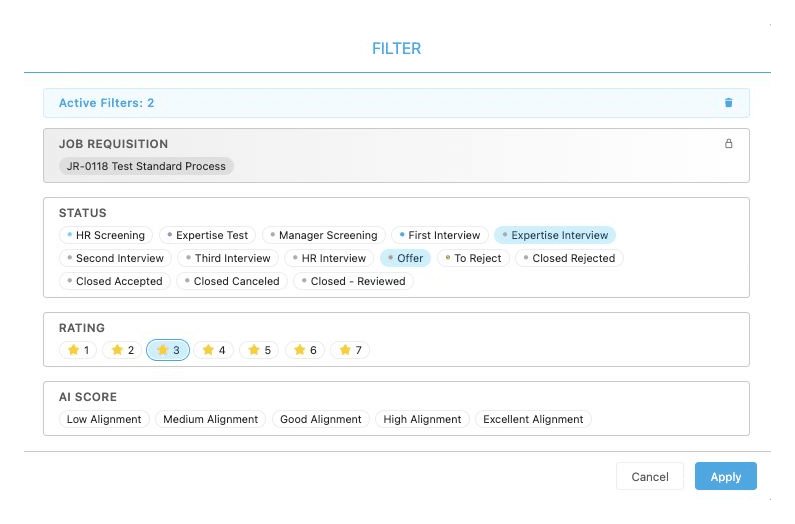Toggle To Reject status filter
Screen dimensions: 795x524
click(x=473, y=258)
